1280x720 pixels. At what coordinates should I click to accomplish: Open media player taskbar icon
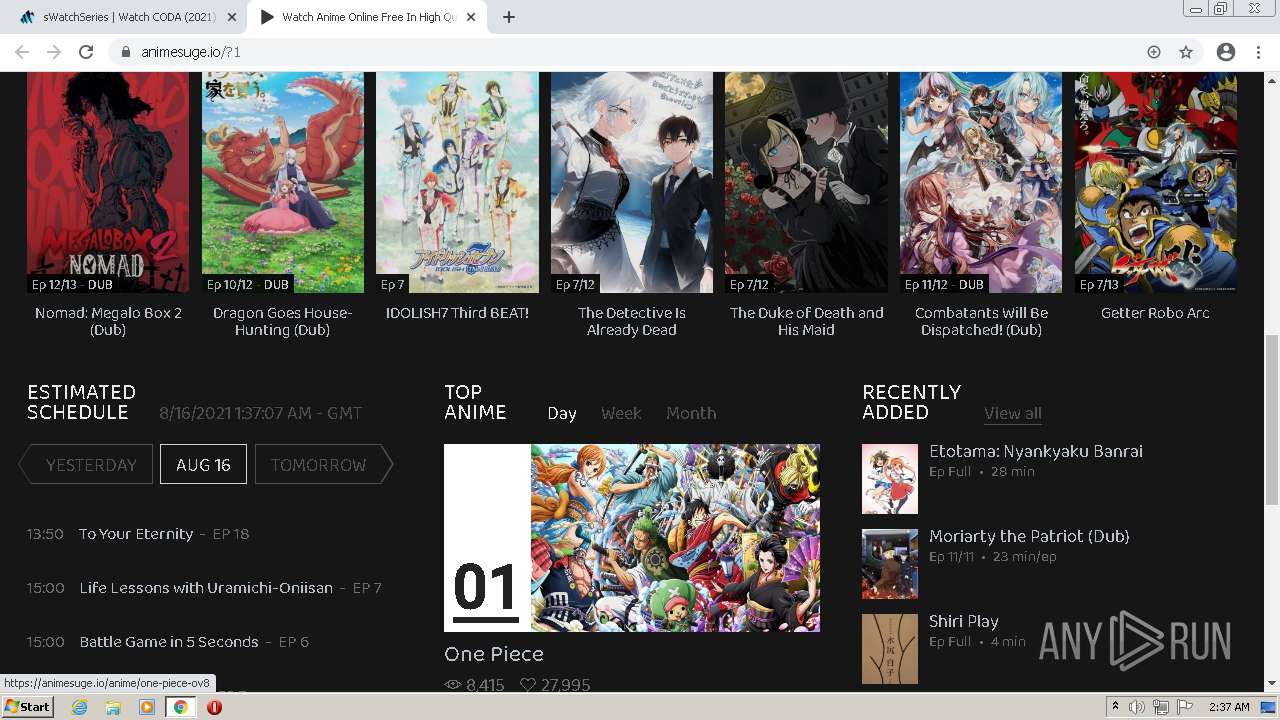[147, 707]
